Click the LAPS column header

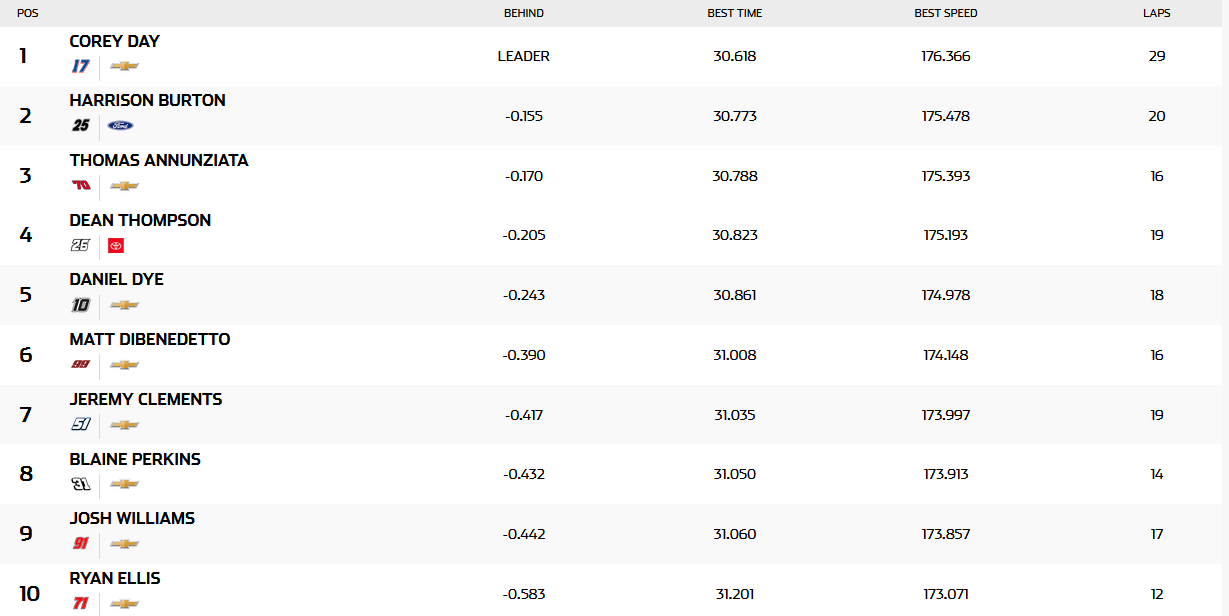click(x=1157, y=13)
